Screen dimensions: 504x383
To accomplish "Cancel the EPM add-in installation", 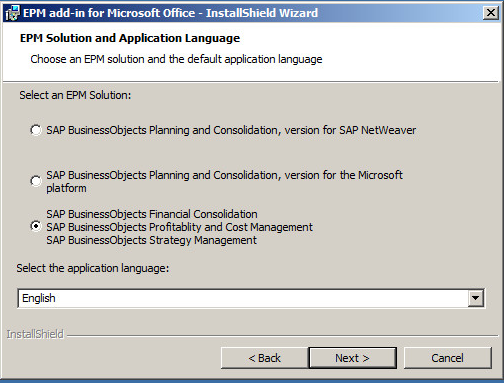I will (447, 358).
